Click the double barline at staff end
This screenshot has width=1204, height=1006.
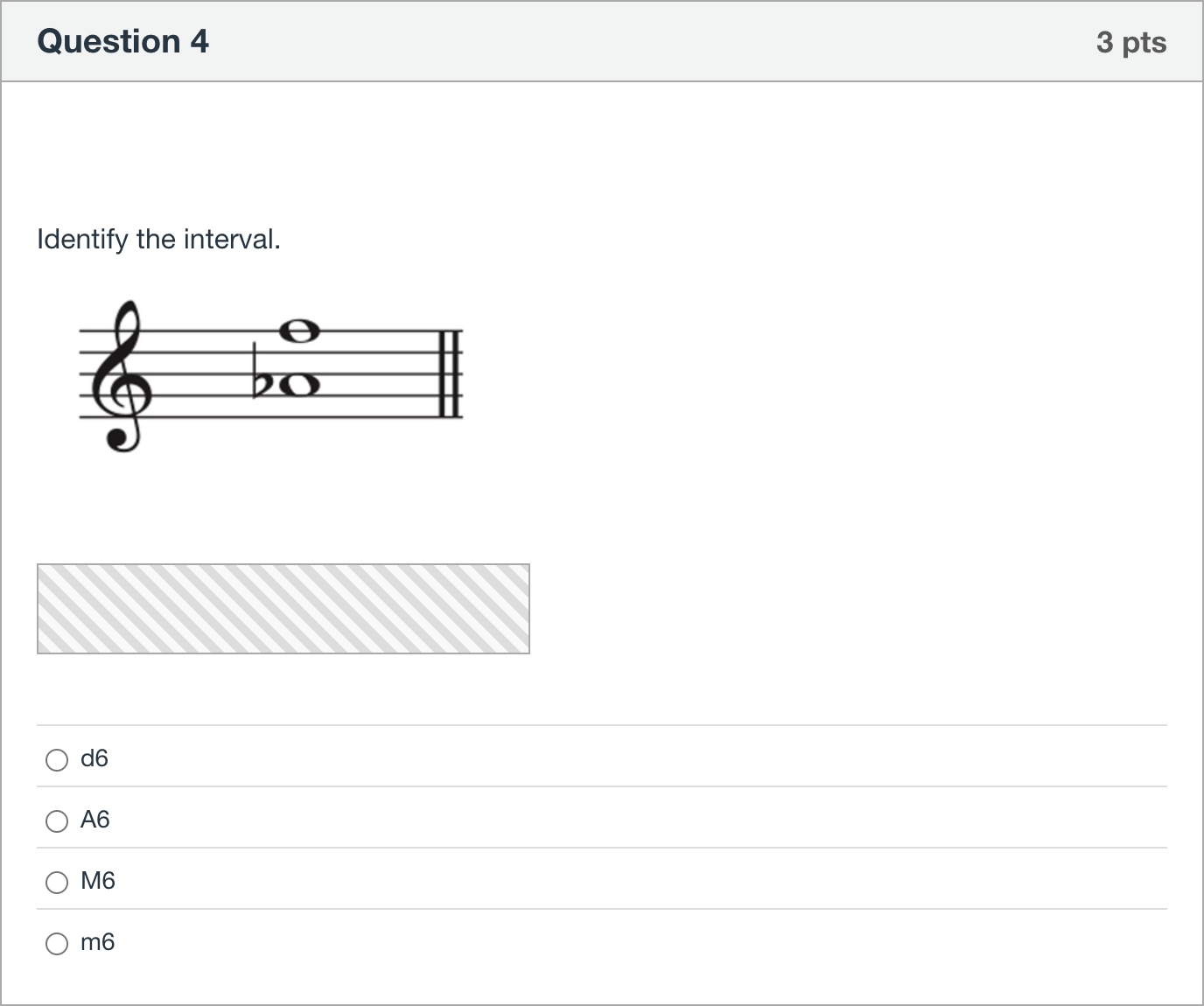[x=450, y=374]
